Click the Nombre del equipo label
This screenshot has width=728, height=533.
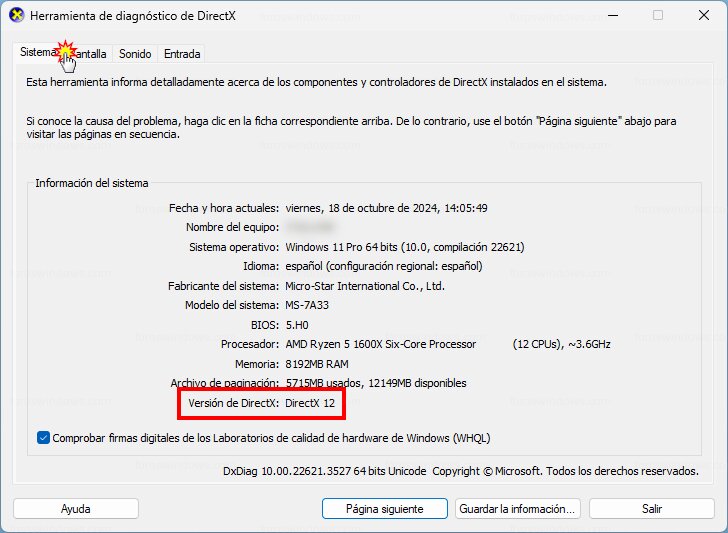[x=233, y=227]
